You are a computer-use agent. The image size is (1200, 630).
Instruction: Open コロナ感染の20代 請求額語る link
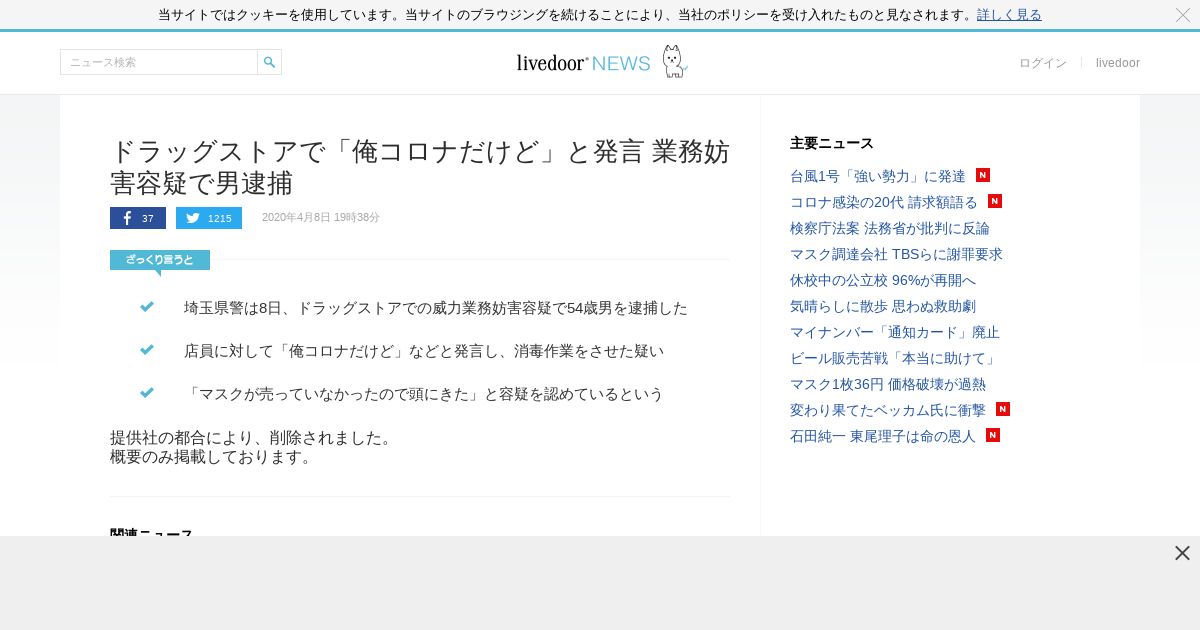[884, 202]
